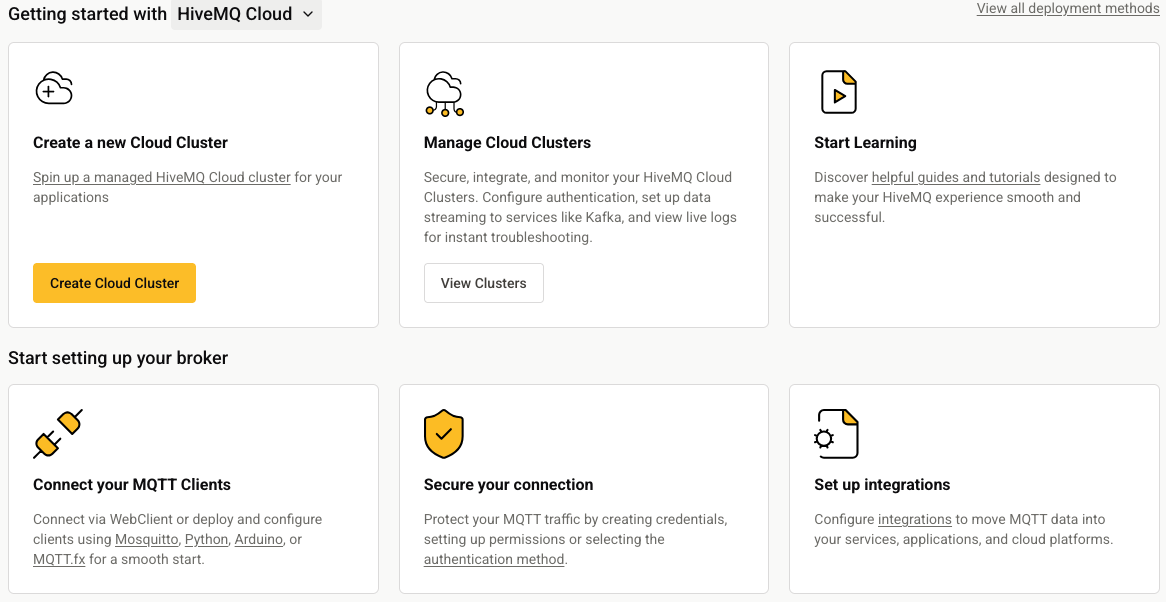This screenshot has width=1166, height=602.
Task: Click the play-document icon above Start Learning
Action: click(839, 91)
